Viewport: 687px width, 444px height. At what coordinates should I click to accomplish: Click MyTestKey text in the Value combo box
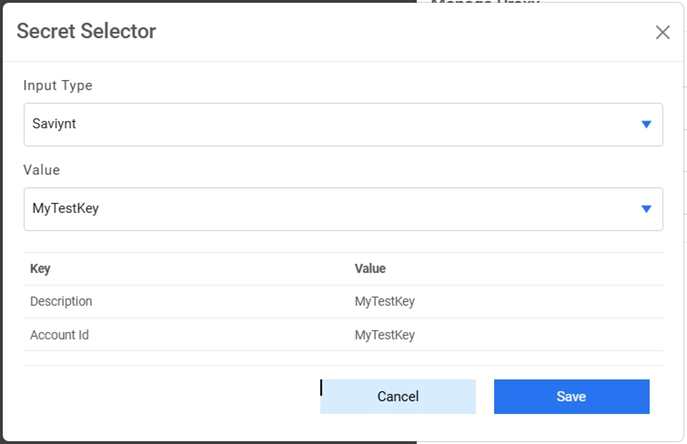65,209
